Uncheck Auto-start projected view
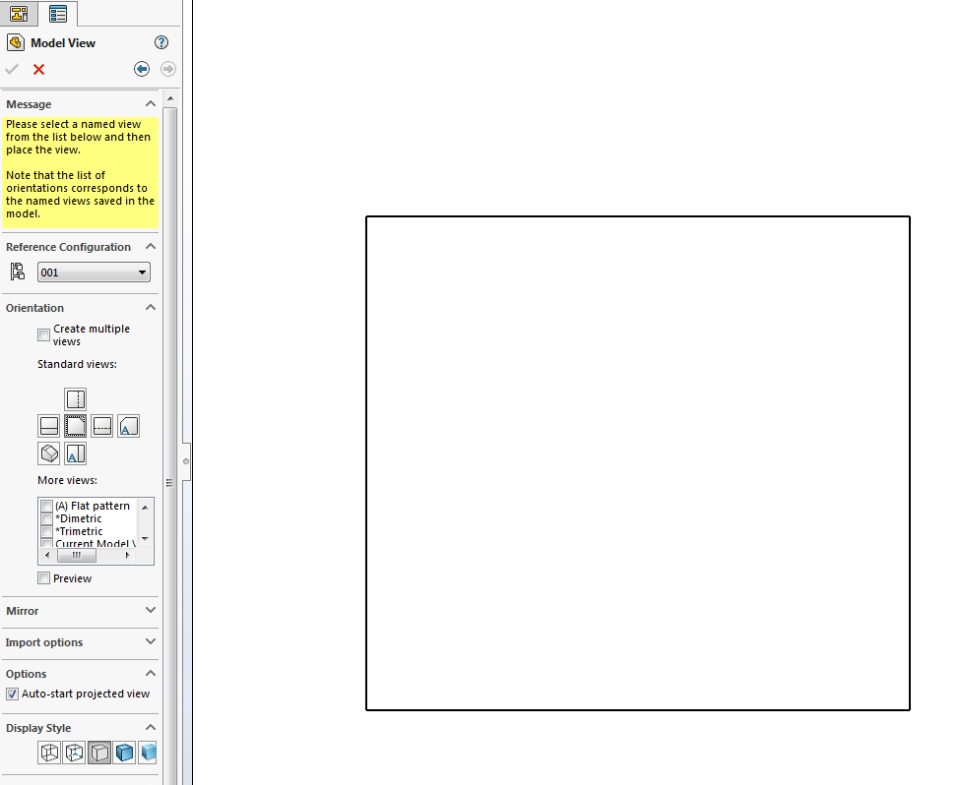Screen dimensions: 960x785 [12, 694]
